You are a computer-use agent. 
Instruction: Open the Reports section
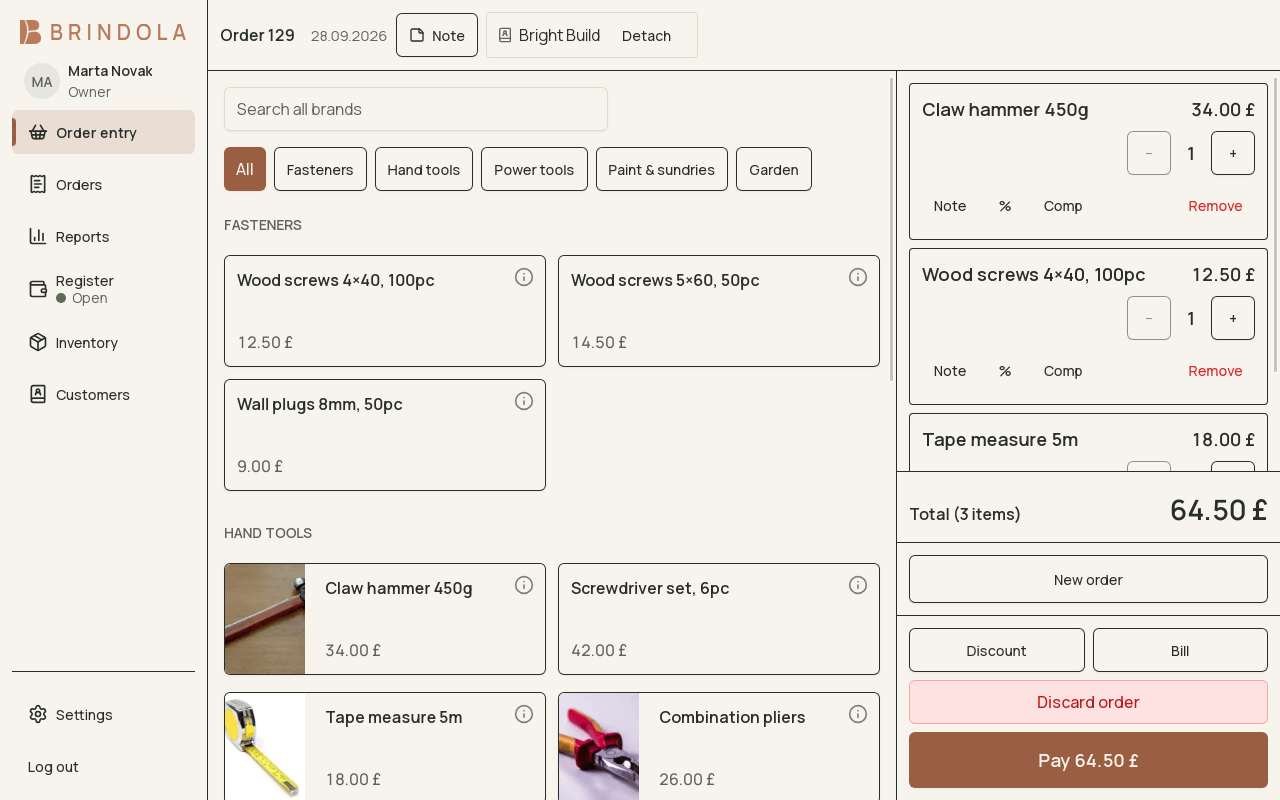pos(103,236)
